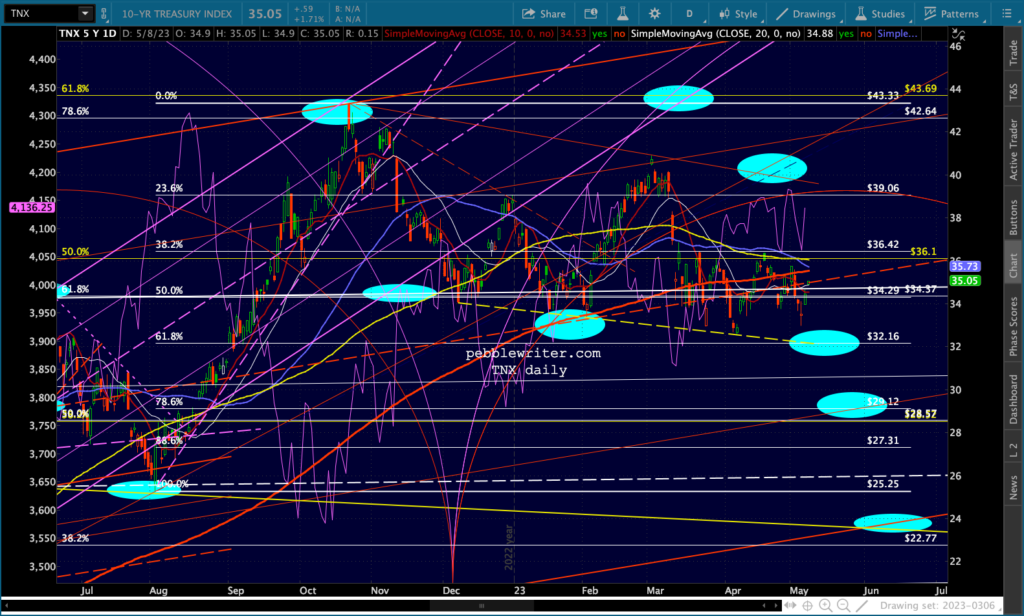Open the Patterns menu
The width and height of the screenshot is (1024, 616).
pyautogui.click(x=951, y=14)
